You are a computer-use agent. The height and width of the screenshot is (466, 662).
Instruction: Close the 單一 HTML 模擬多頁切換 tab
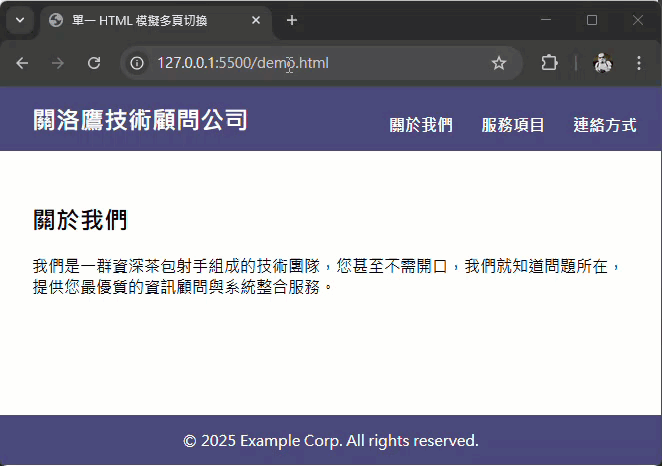[256, 20]
